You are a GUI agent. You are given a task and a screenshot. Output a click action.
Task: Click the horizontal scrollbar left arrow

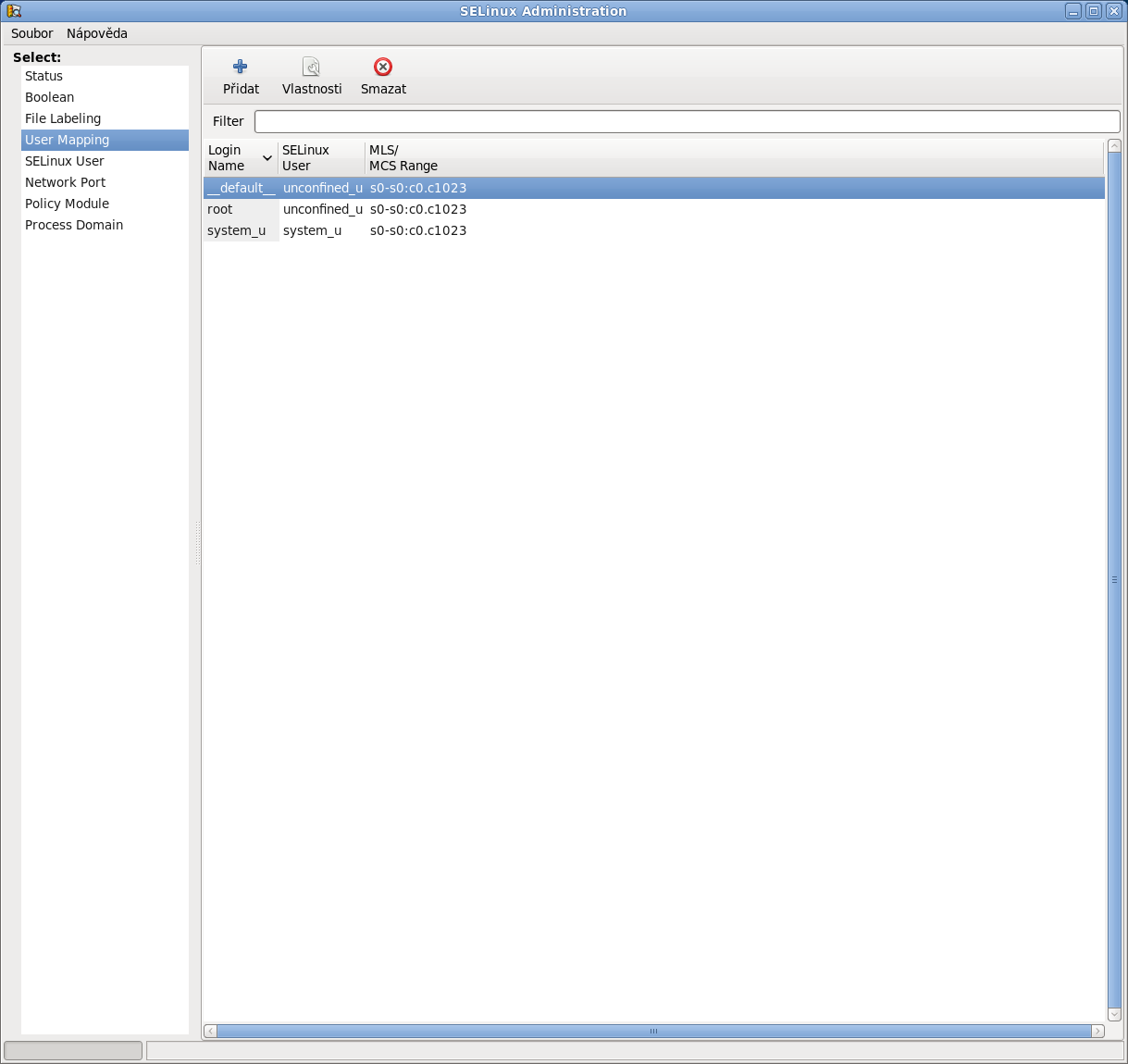coord(210,1031)
